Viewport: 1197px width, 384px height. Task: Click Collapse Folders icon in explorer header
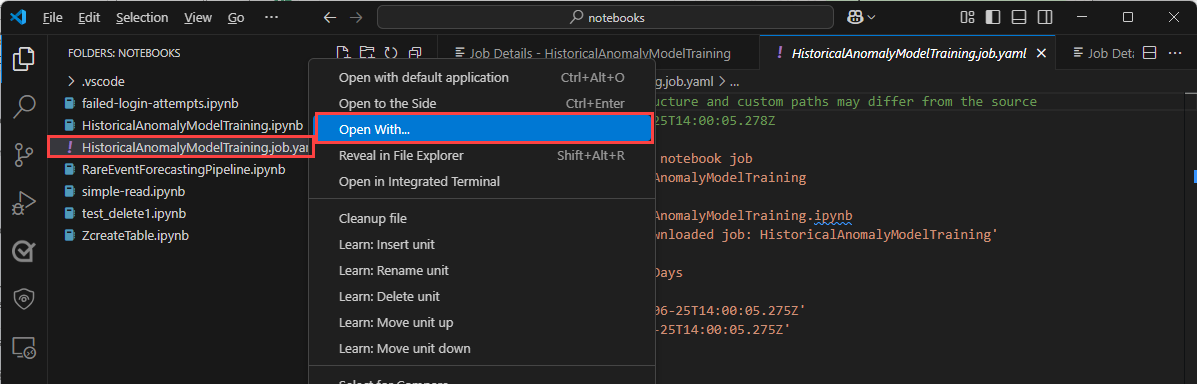[x=415, y=53]
